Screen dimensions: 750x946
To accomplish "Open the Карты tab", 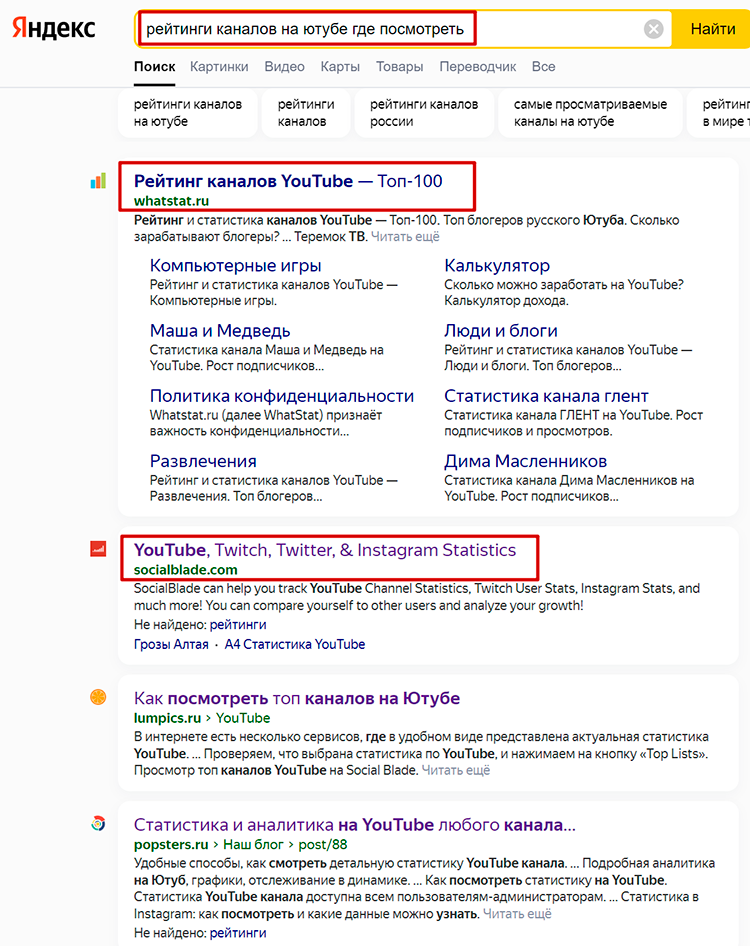I will 340,66.
